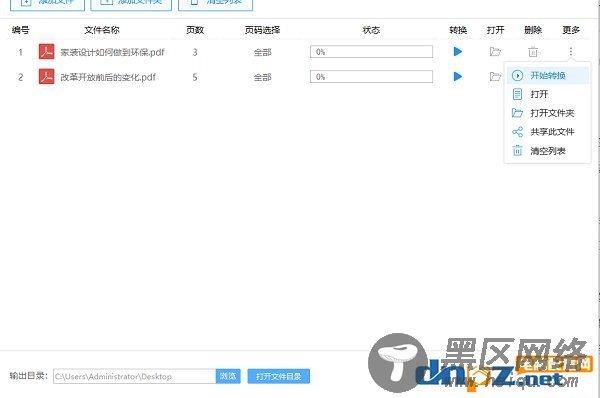
Task: Select page range 全部 for 改革开放前后的变化.pdf
Action: [262, 77]
